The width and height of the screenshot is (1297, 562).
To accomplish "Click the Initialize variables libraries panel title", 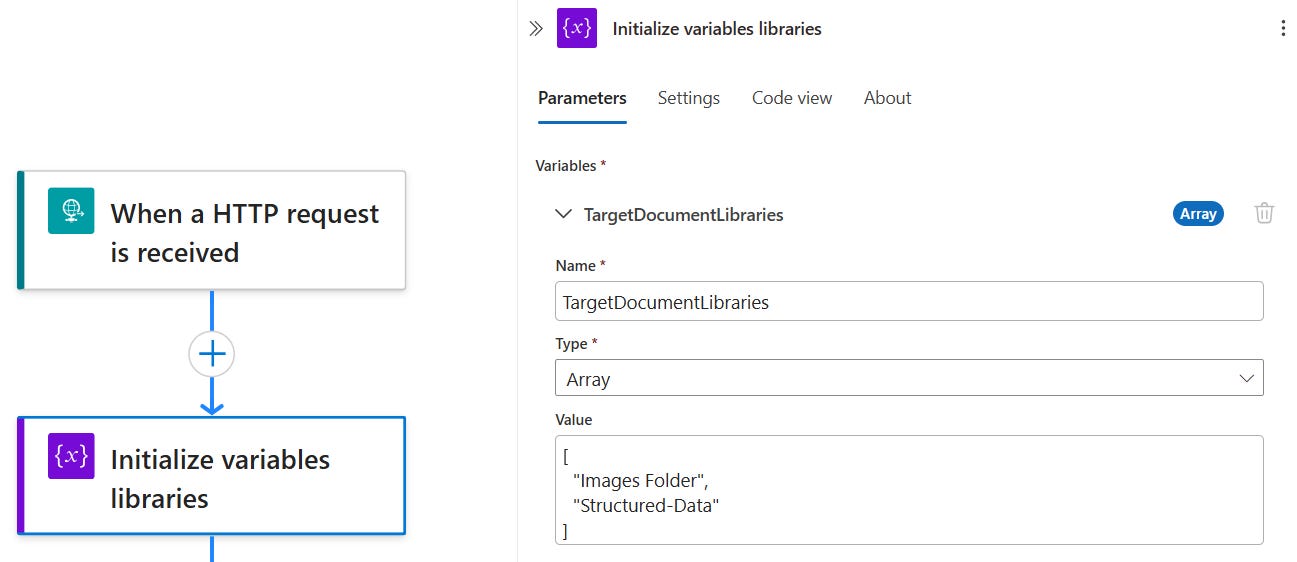I will click(717, 29).
